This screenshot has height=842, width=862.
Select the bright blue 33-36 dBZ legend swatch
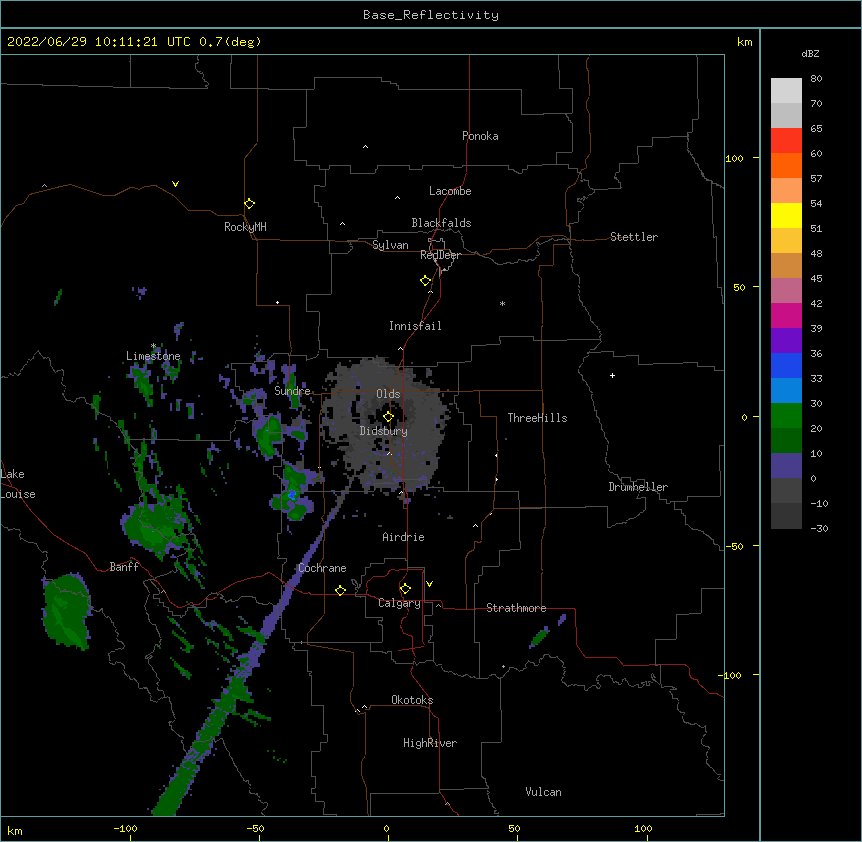click(x=786, y=366)
